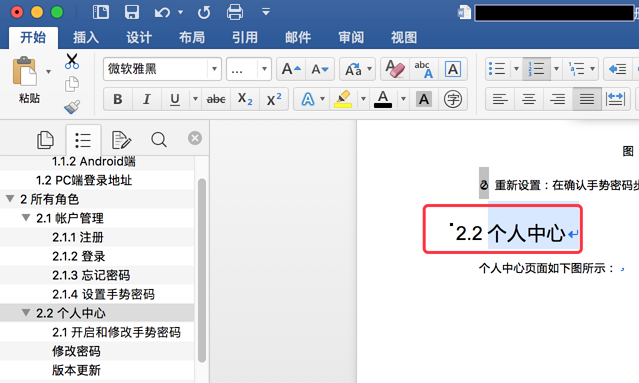
Task: Click Align Left
Action: pyautogui.click(x=500, y=99)
